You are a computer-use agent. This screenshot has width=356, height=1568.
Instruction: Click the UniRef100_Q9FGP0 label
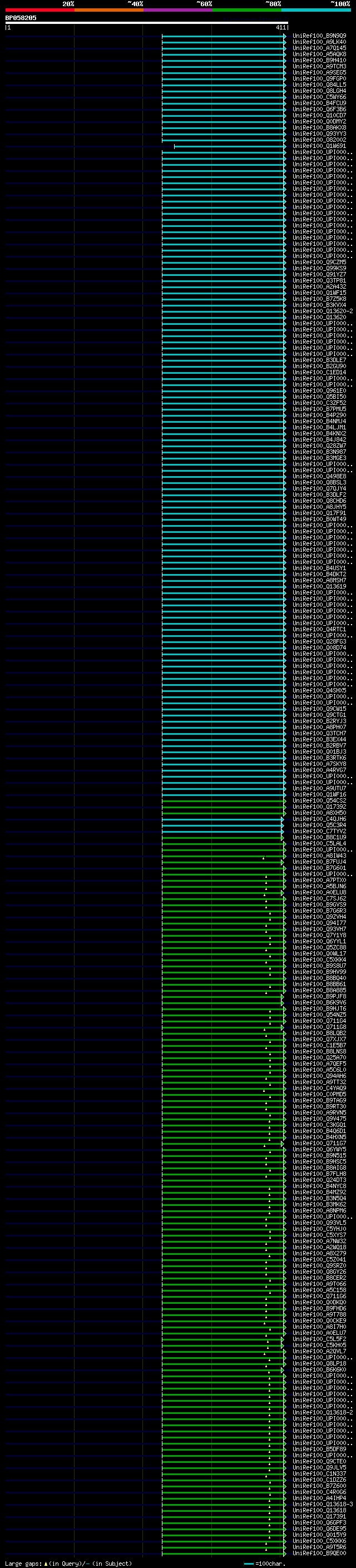[x=319, y=78]
